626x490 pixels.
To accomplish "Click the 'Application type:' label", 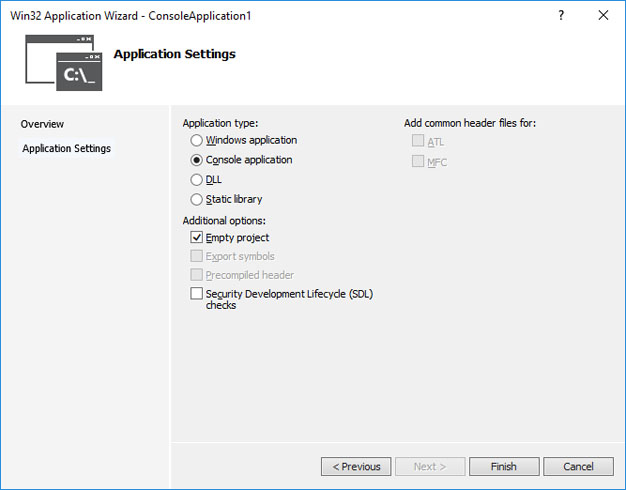I will pyautogui.click(x=220, y=123).
